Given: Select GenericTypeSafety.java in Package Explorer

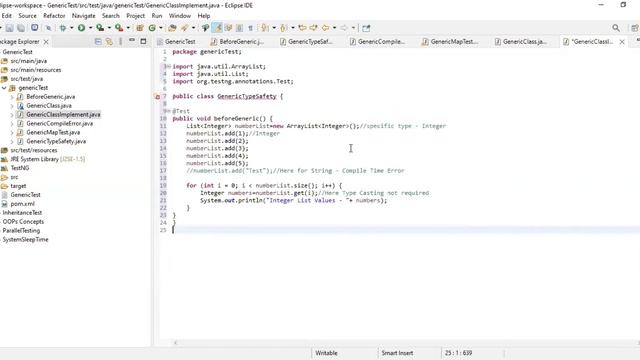Looking at the screenshot, I should point(56,141).
